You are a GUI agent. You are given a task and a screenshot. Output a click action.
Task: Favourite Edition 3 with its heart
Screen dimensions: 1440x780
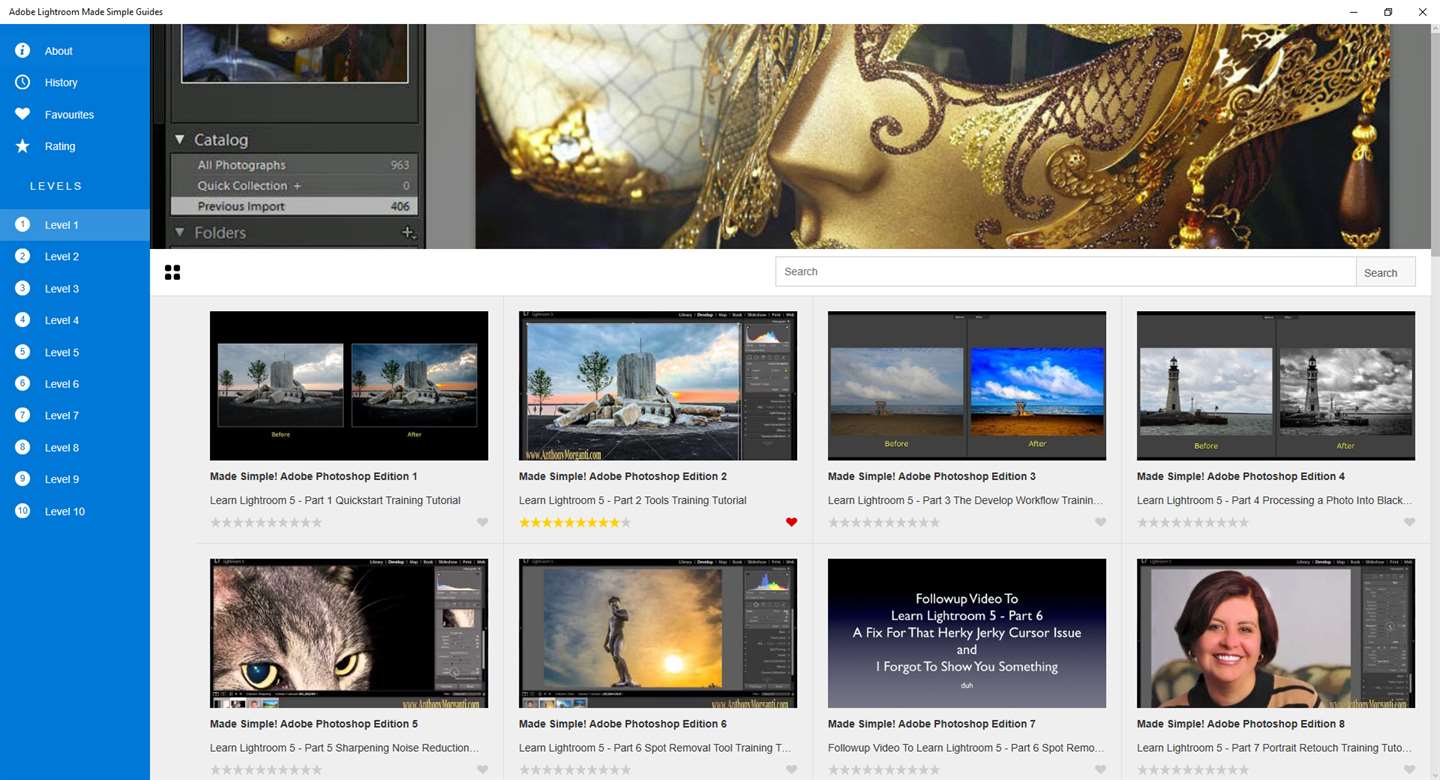[1100, 522]
